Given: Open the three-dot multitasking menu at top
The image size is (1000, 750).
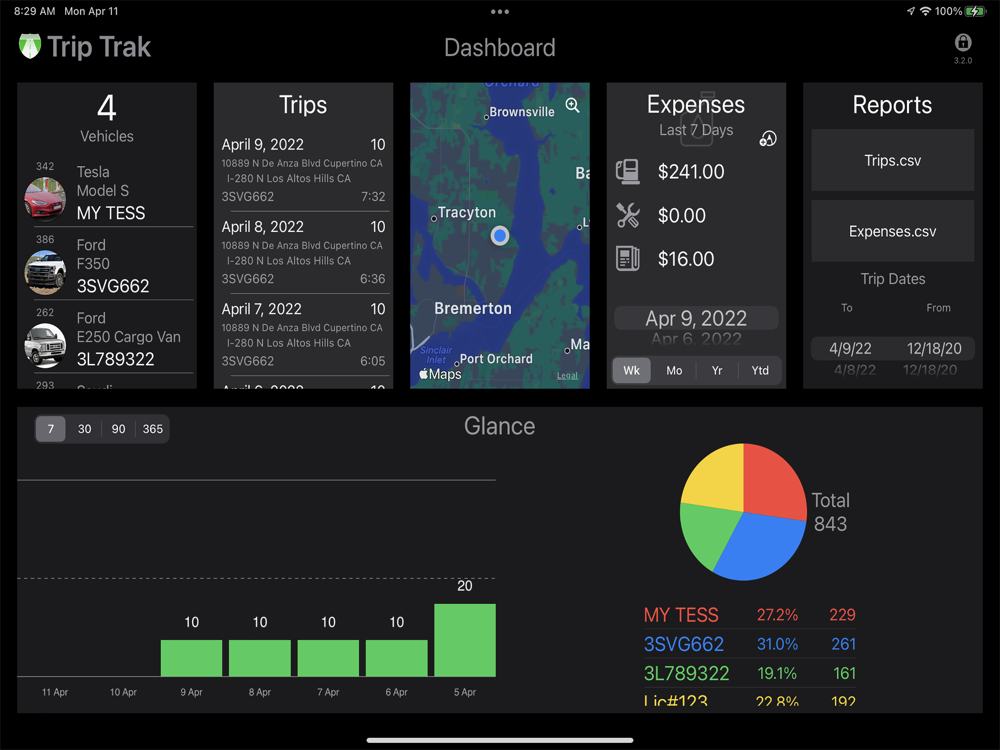Looking at the screenshot, I should point(499,11).
